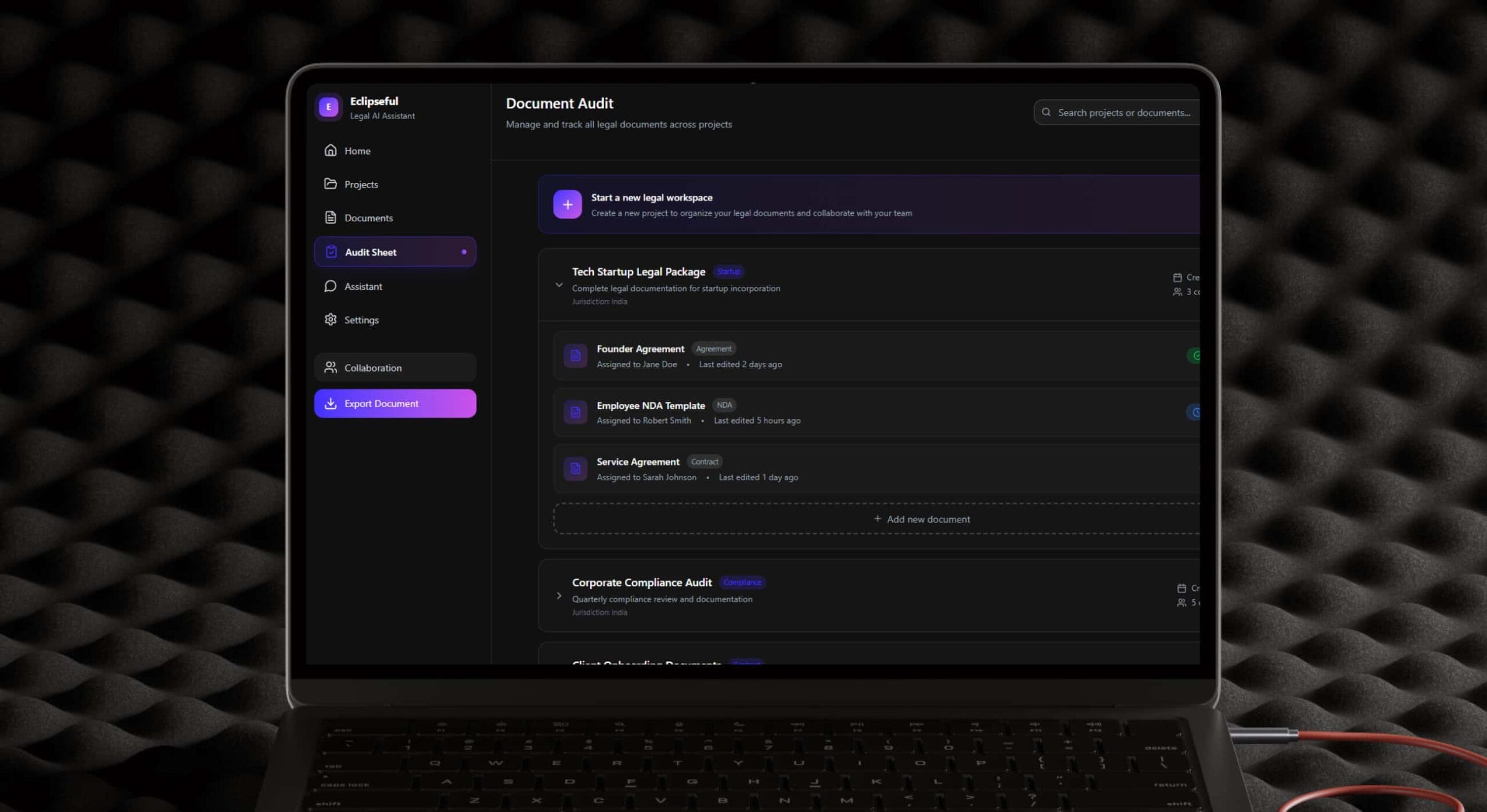
Task: Expand the Corporate Compliance Audit project
Action: 559,596
